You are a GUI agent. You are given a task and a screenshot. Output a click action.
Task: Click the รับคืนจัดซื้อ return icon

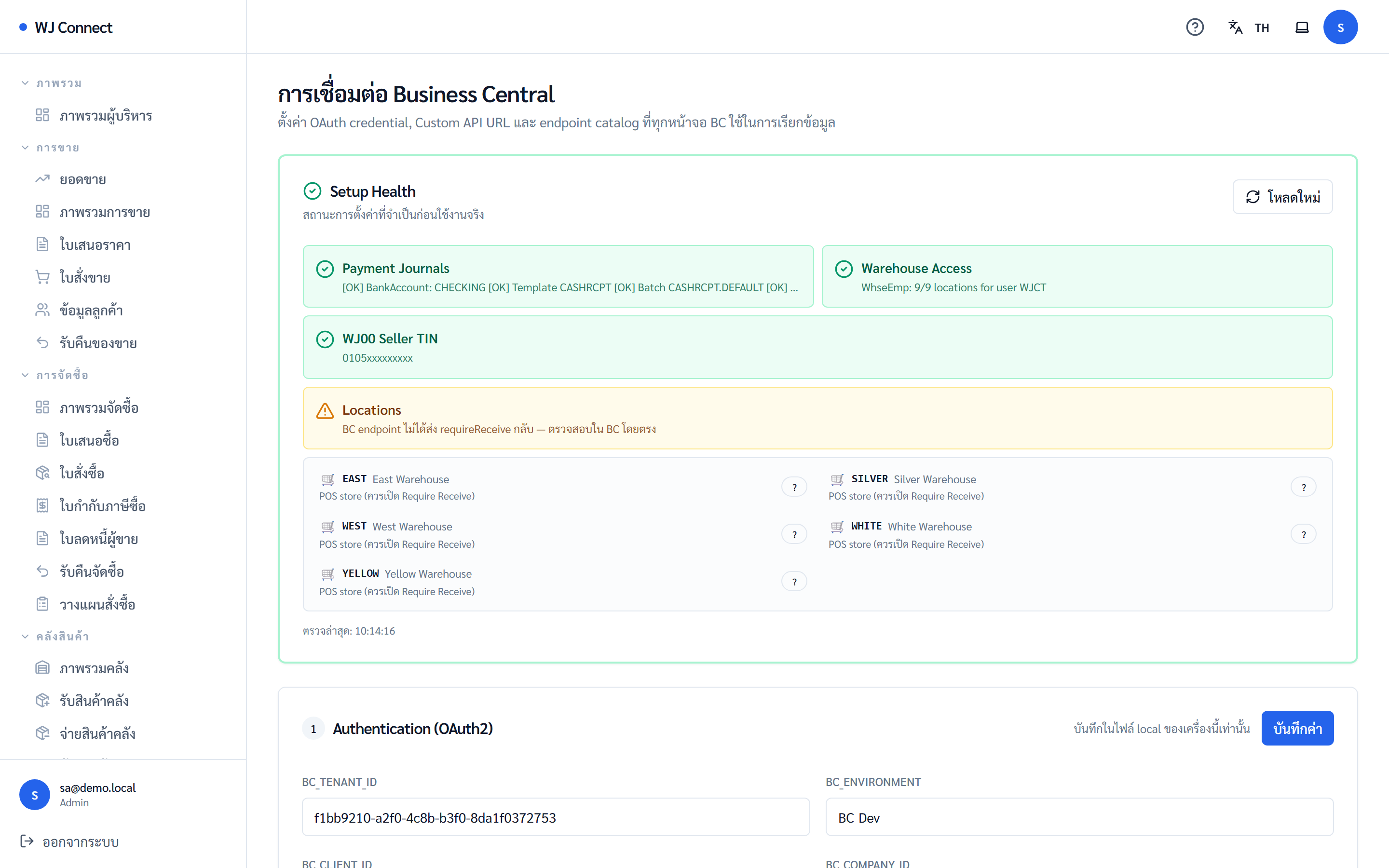[x=42, y=570]
